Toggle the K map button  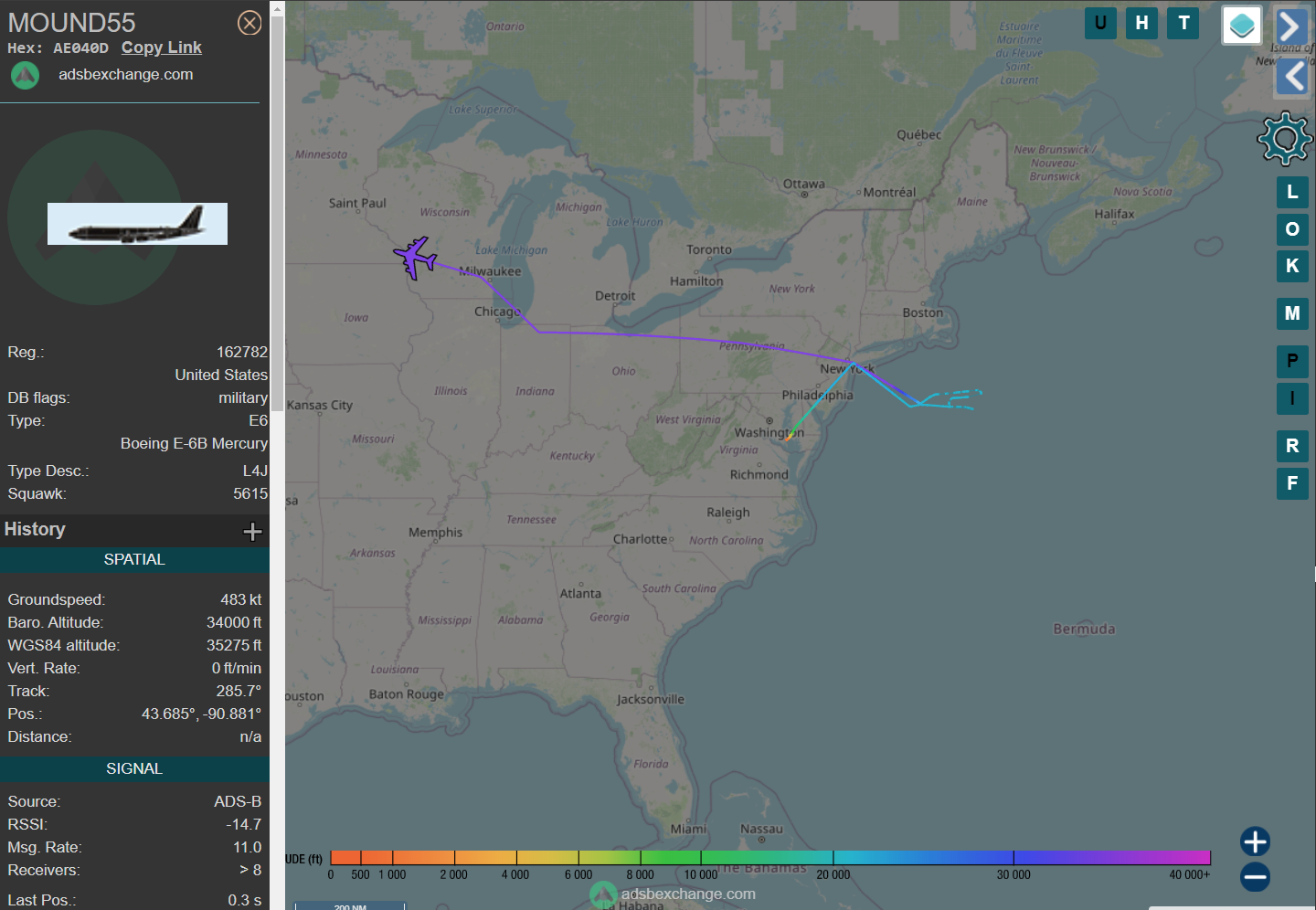pos(1292,266)
